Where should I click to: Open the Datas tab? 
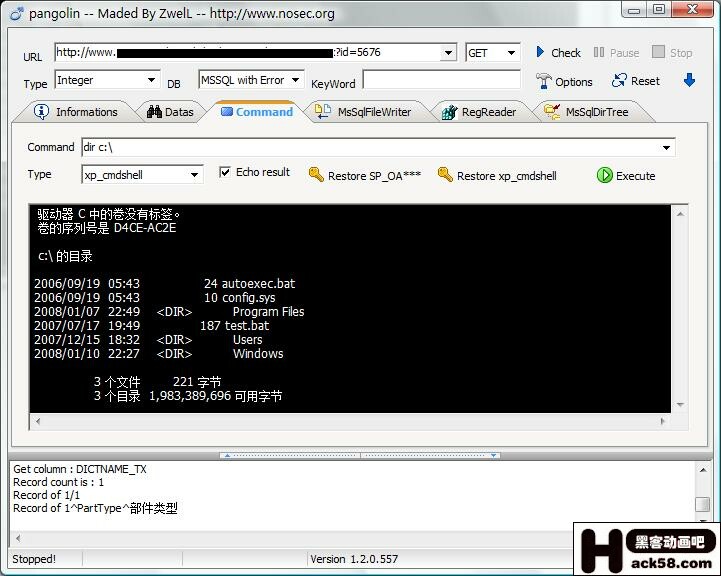tap(170, 112)
